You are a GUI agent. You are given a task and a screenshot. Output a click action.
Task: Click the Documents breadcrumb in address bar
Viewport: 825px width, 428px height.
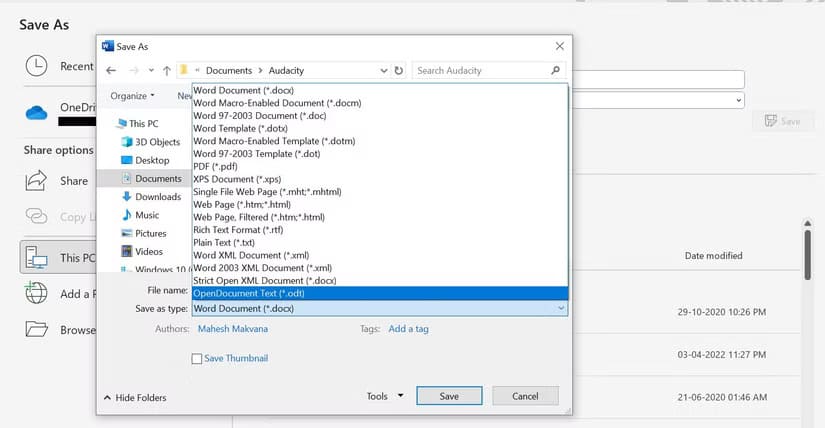pyautogui.click(x=229, y=71)
